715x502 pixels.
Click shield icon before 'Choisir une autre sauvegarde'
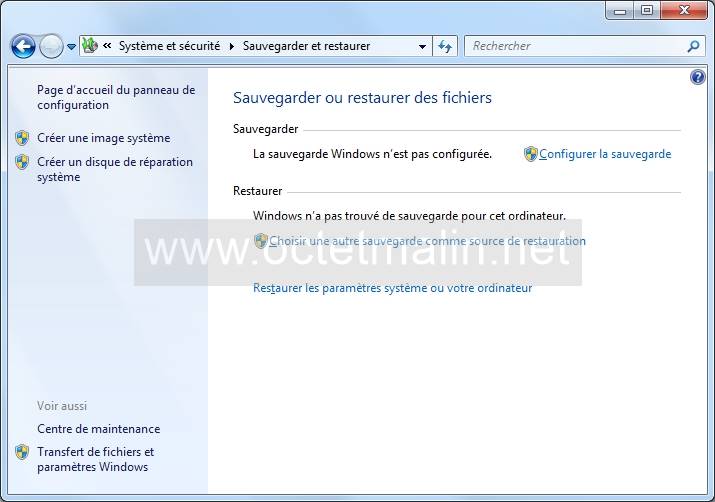(x=261, y=241)
